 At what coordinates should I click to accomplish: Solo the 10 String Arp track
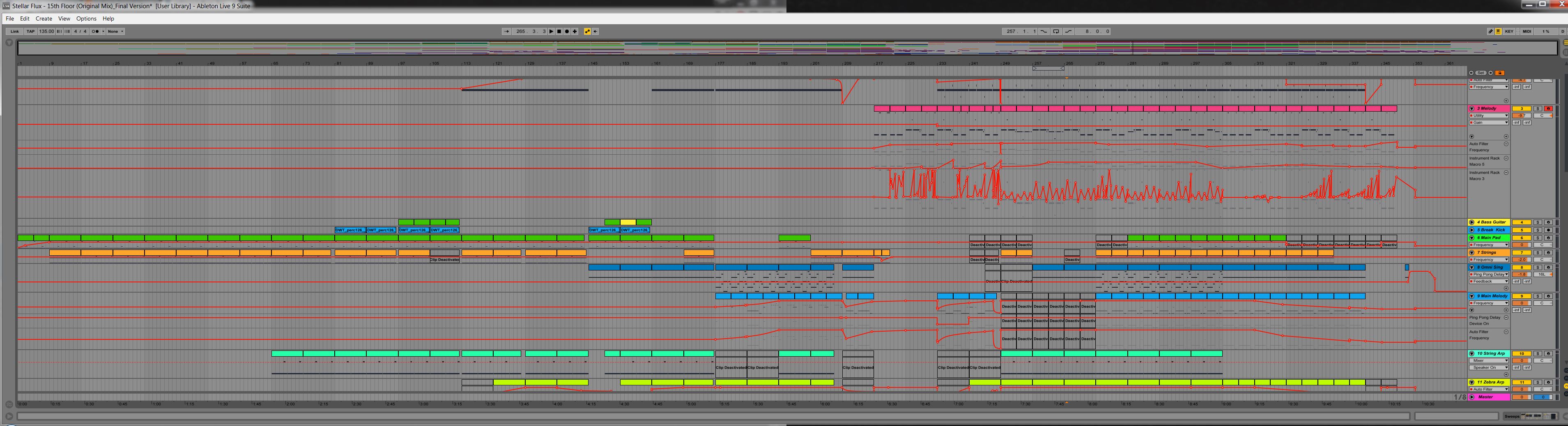click(1538, 354)
